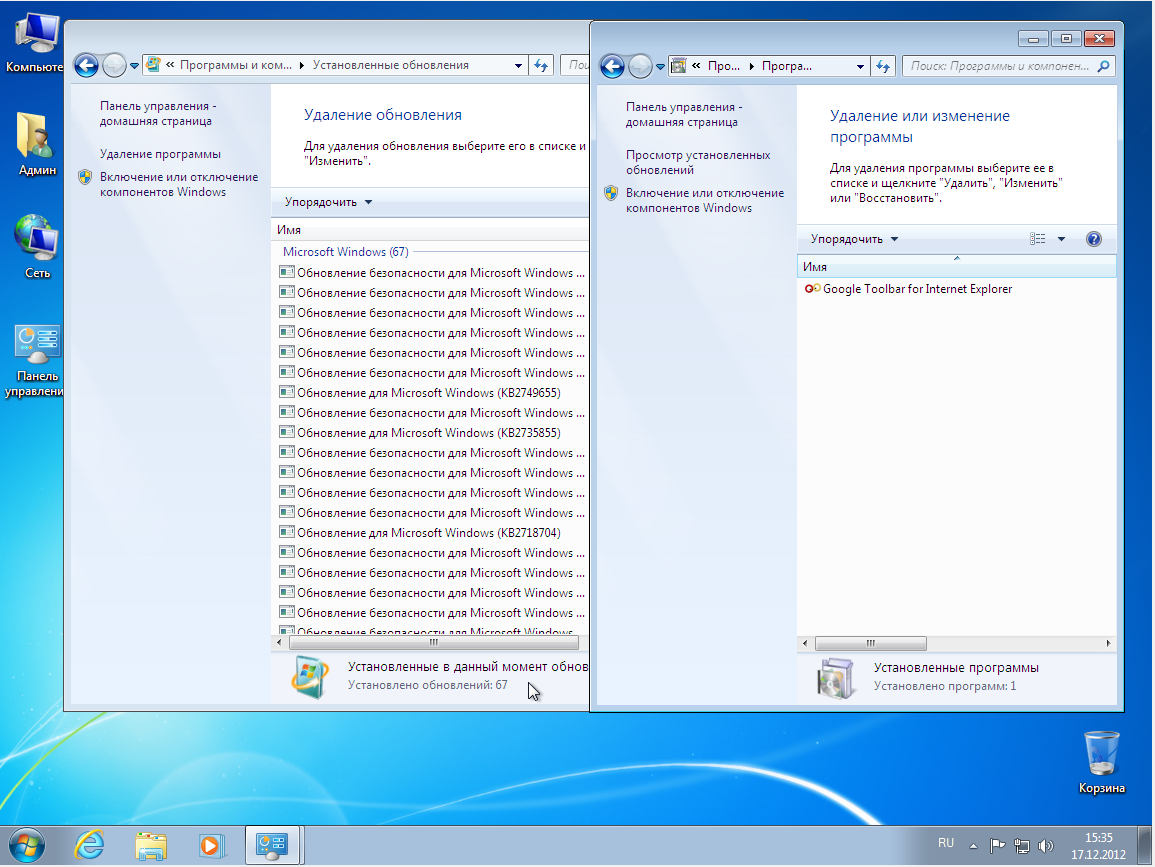Click Control Panel taskbar button
Viewport: 1155px width, 867px height.
click(272, 846)
